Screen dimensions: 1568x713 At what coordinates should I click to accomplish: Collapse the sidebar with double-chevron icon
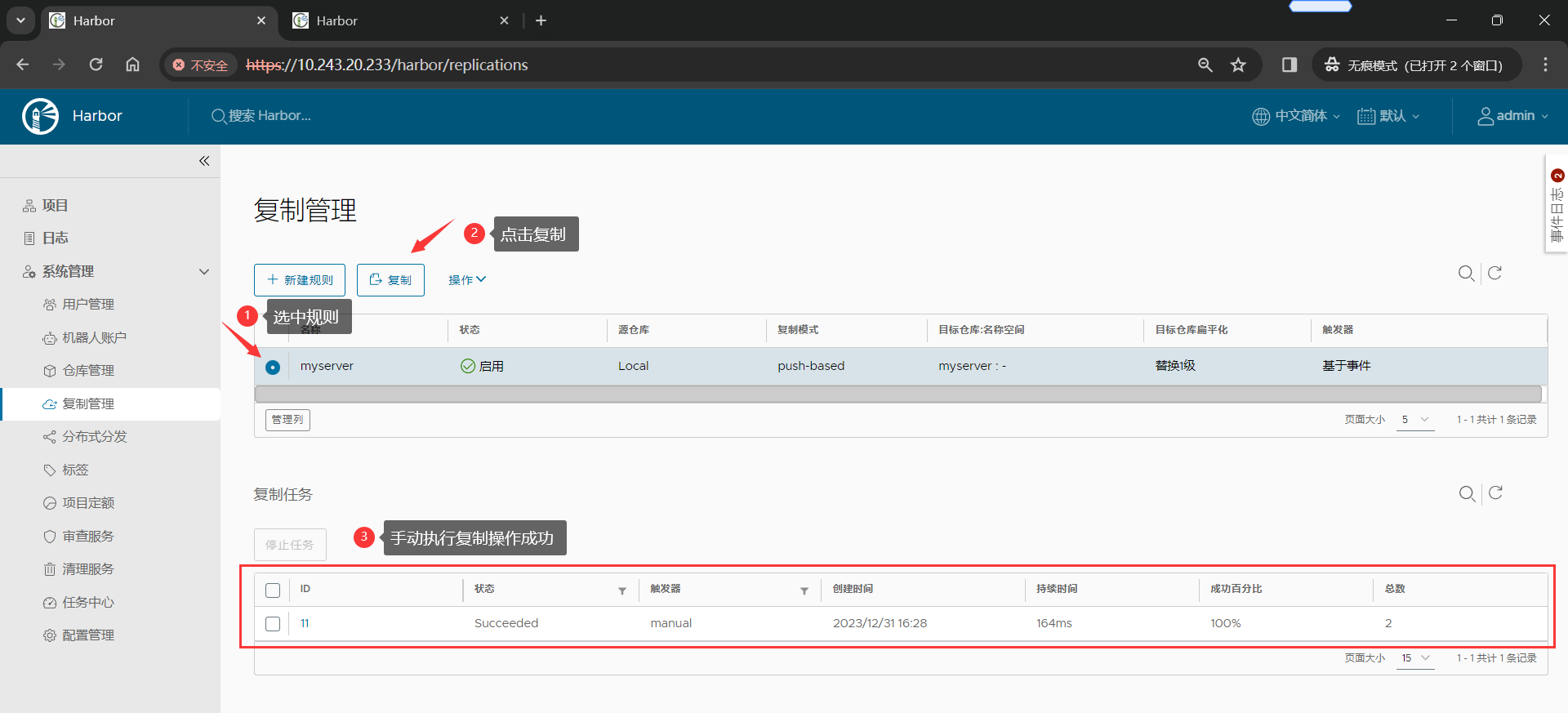(204, 161)
